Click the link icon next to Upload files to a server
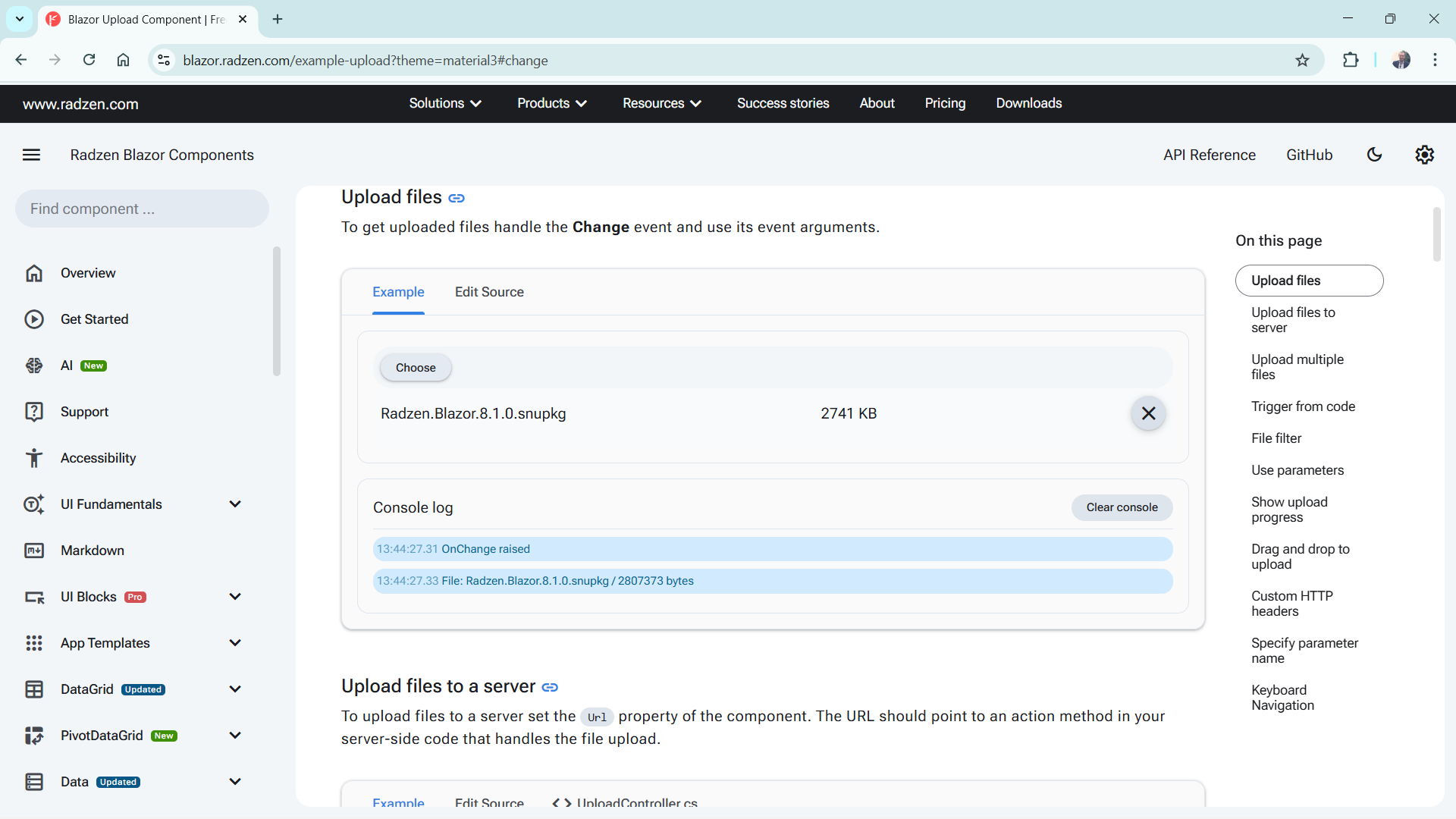 click(550, 687)
